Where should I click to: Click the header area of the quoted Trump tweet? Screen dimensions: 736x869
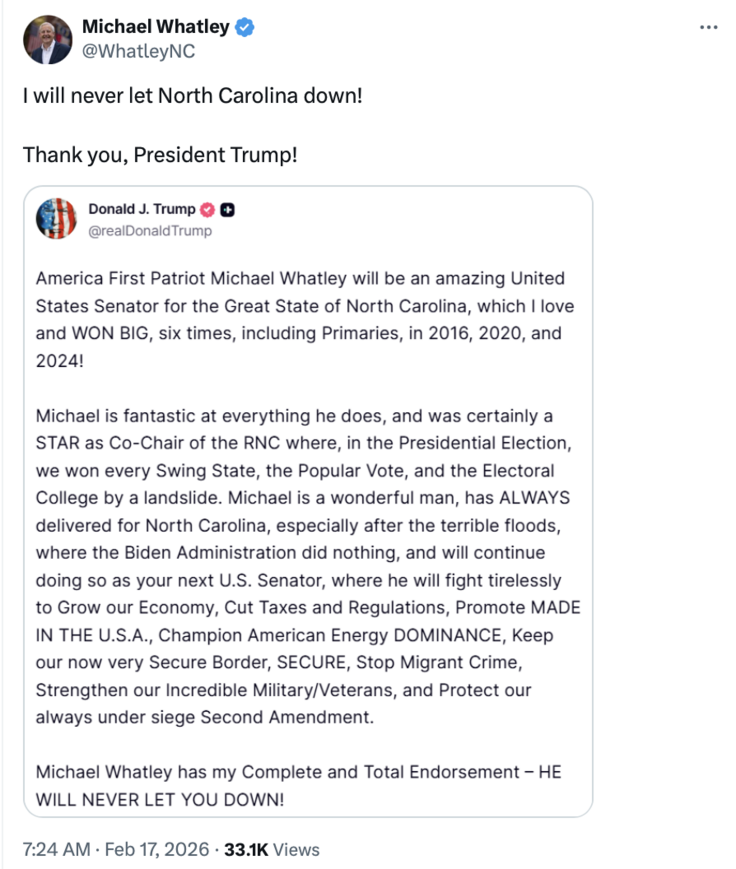tap(140, 218)
